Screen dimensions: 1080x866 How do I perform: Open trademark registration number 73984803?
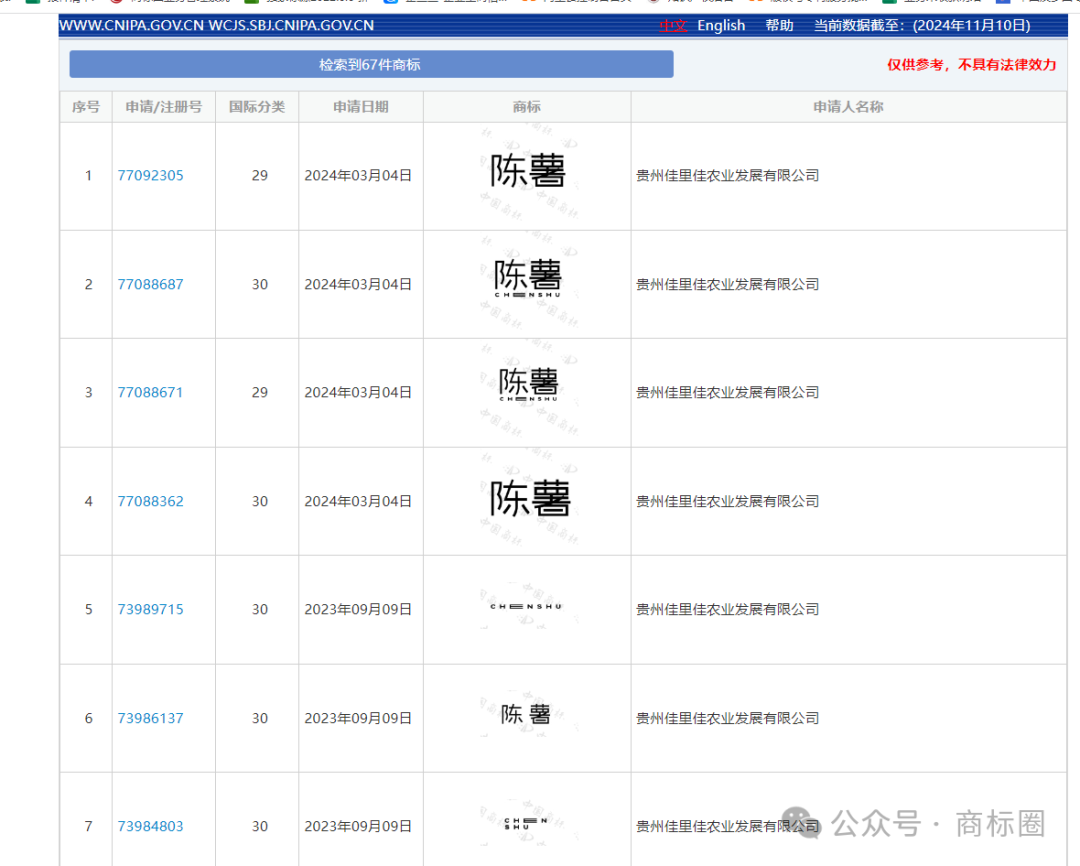tap(150, 826)
